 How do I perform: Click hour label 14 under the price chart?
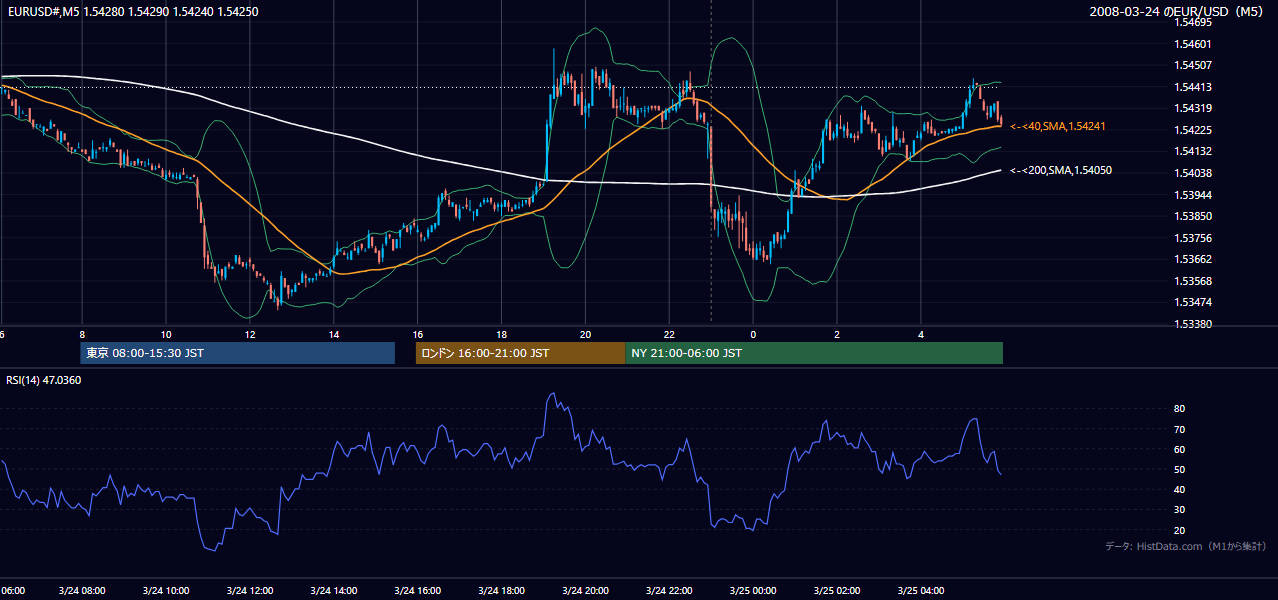(x=334, y=335)
